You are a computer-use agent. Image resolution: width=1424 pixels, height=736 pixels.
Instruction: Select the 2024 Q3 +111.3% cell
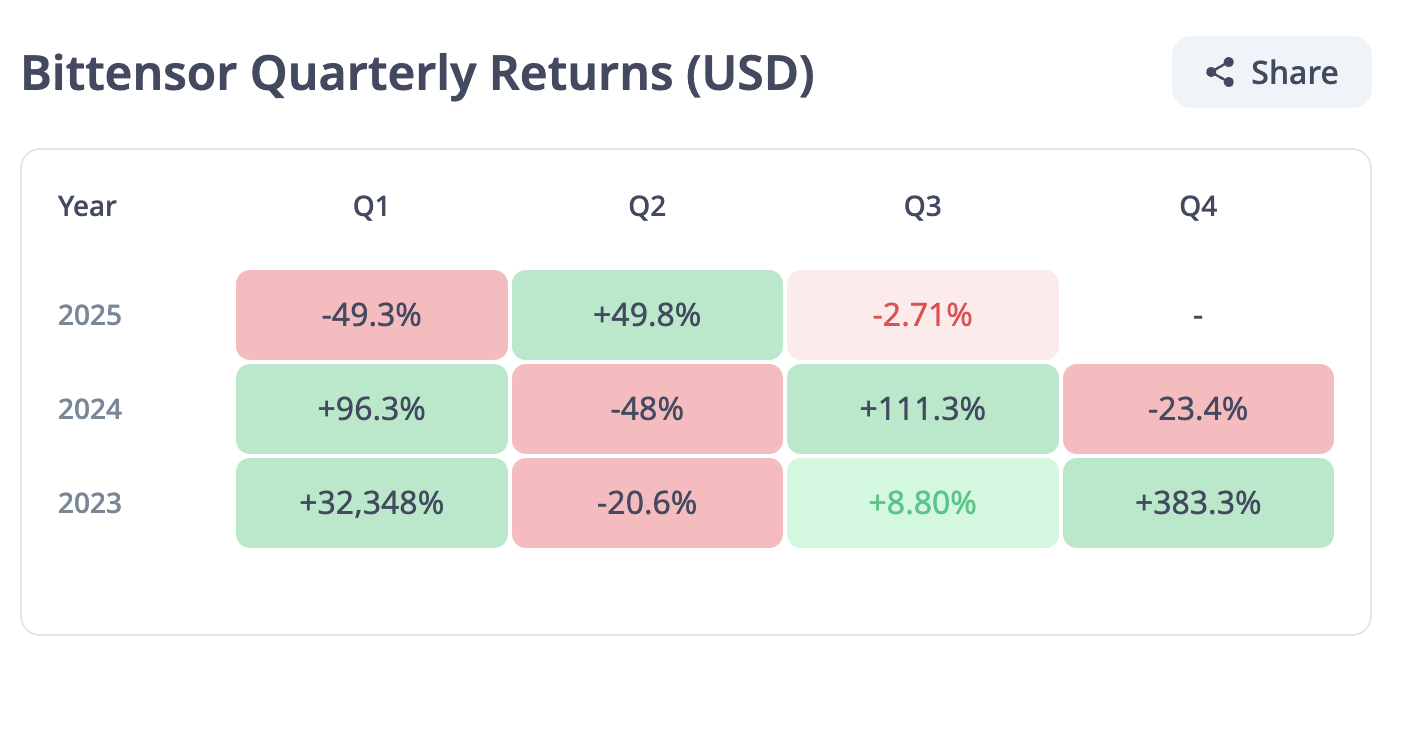[x=922, y=409]
